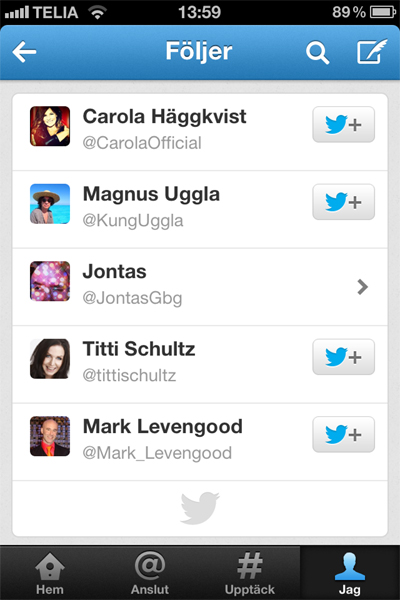Tap Magnus Uggla's avatar with hat
This screenshot has width=400, height=600.
click(x=50, y=204)
